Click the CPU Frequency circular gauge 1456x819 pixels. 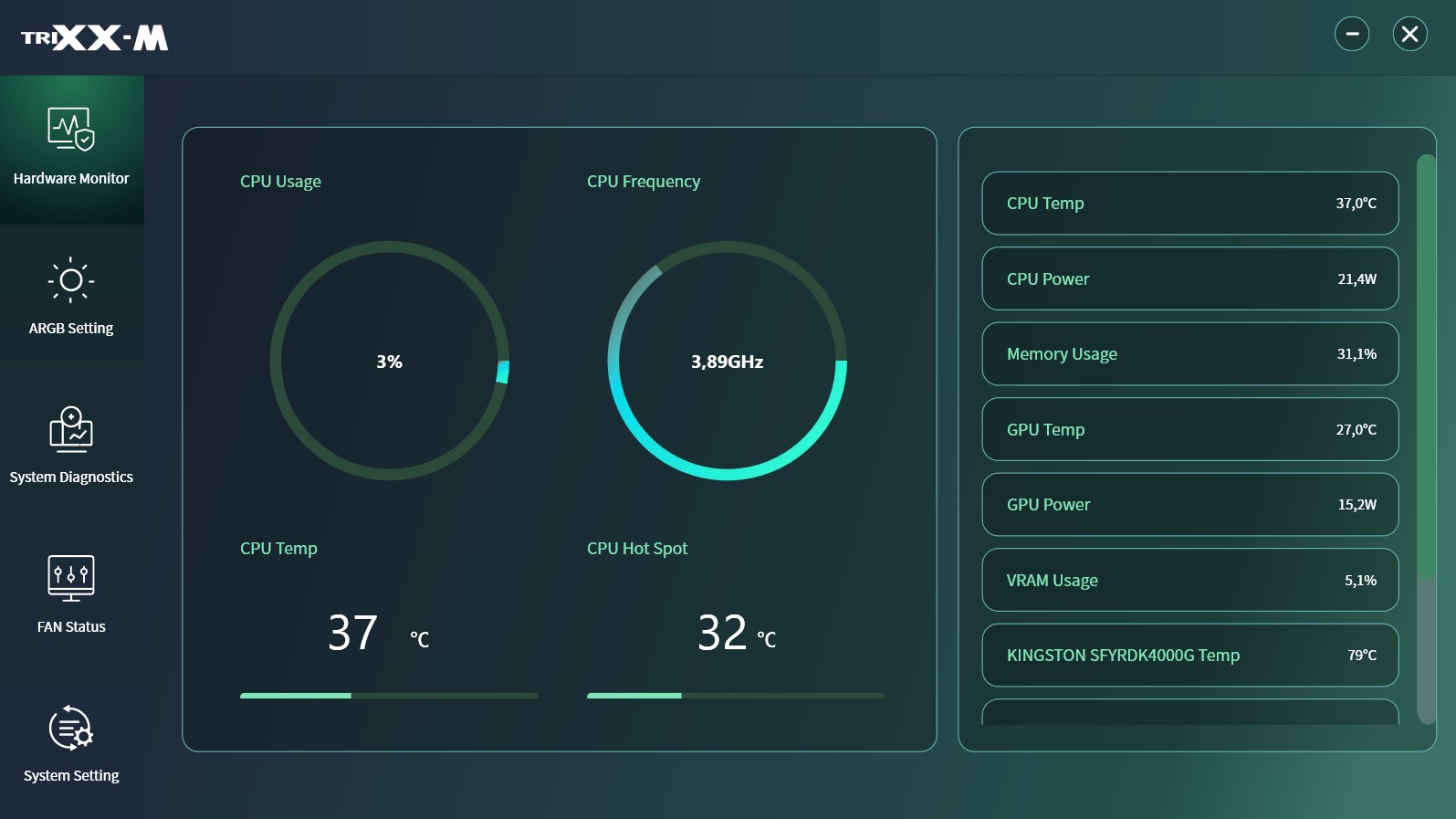(x=728, y=361)
